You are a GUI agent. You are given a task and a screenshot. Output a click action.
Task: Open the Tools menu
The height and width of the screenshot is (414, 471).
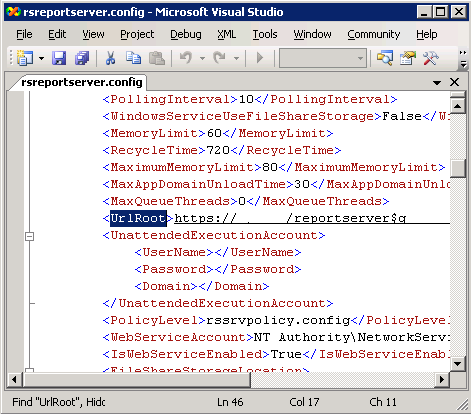pos(265,34)
